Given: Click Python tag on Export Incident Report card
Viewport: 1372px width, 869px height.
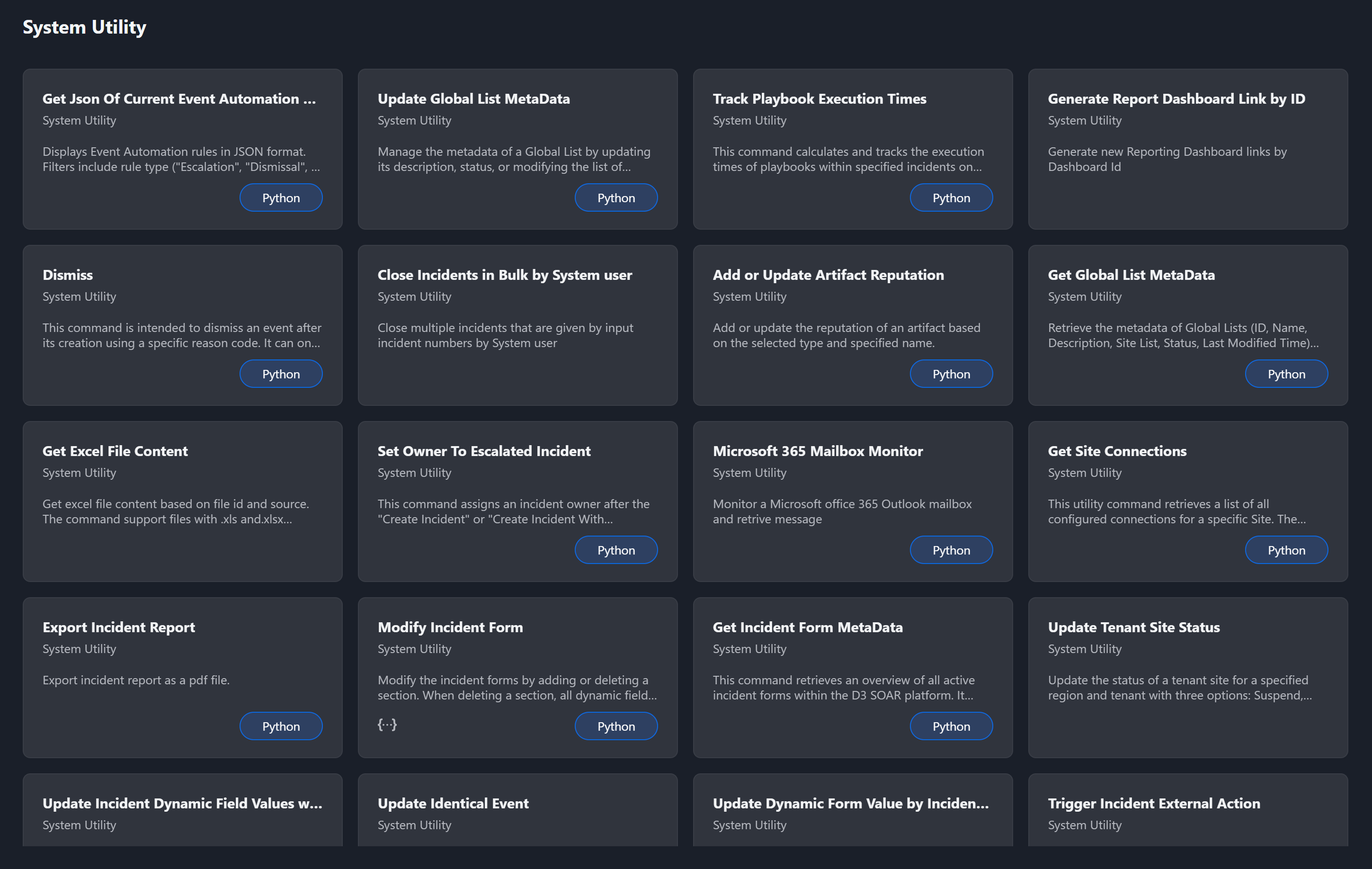Looking at the screenshot, I should pos(281,726).
